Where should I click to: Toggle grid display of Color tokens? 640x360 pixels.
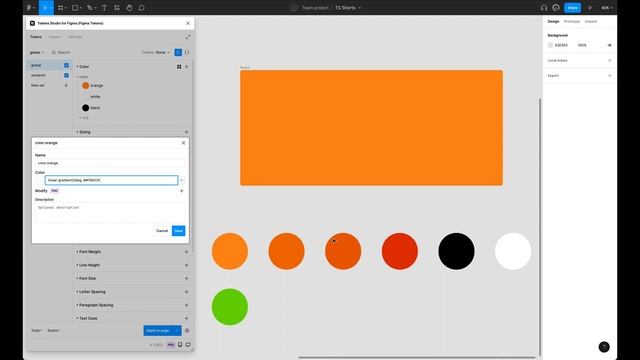point(179,67)
